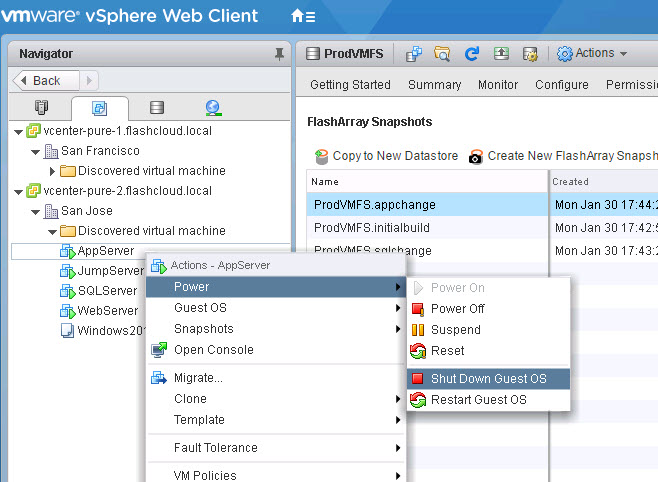The image size is (658, 482).
Task: Click the AppServer VM icon
Action: pyautogui.click(x=68, y=251)
